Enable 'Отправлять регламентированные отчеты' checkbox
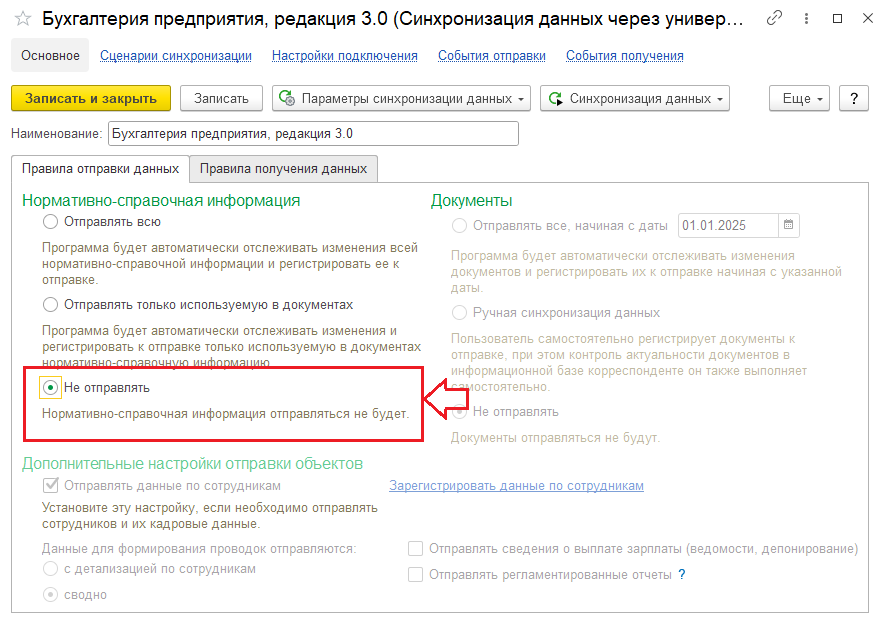 [x=415, y=574]
